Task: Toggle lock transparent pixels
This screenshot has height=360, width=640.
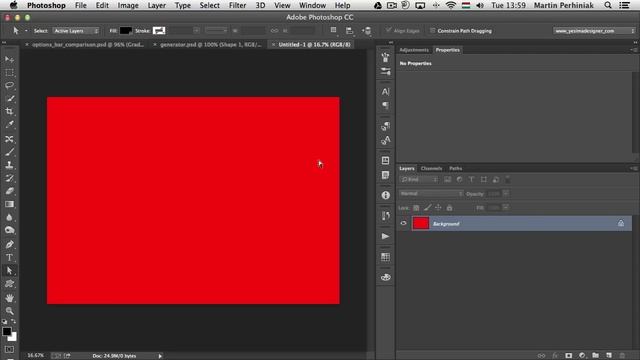Action: coord(416,208)
